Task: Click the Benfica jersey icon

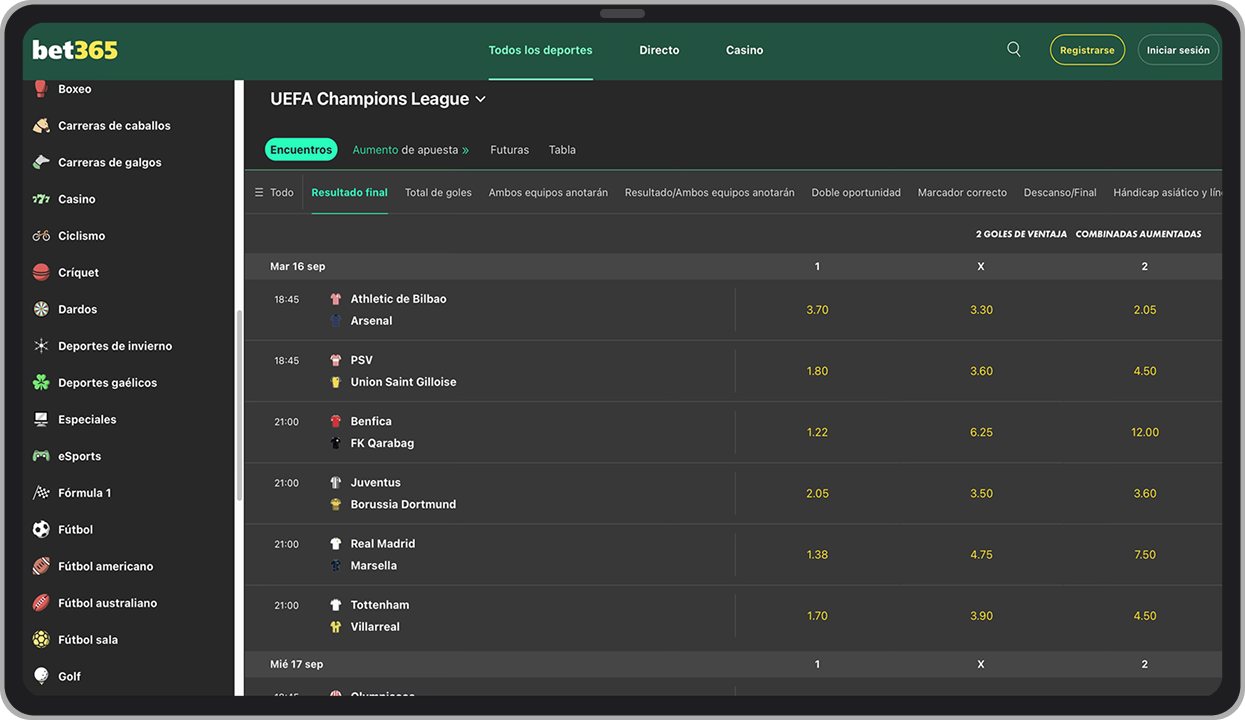Action: click(x=336, y=421)
